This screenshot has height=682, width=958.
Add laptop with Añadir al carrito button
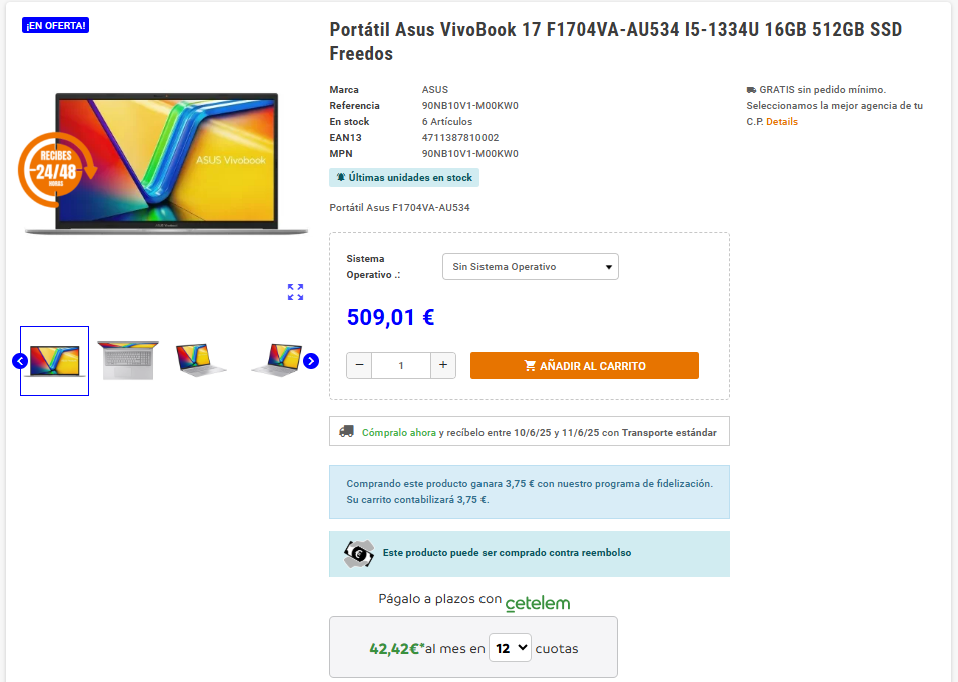pos(584,365)
